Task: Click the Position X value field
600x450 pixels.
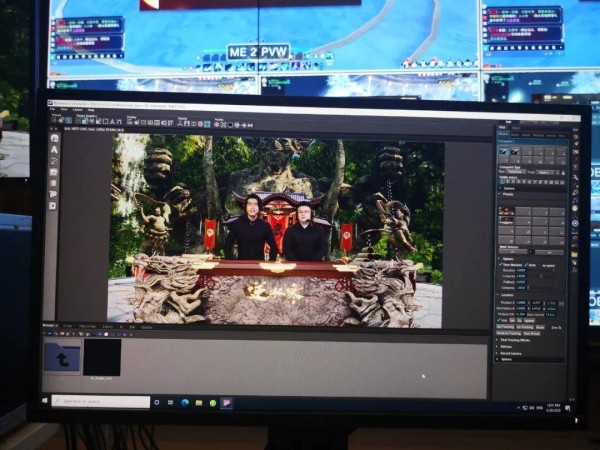Action: 521,302
